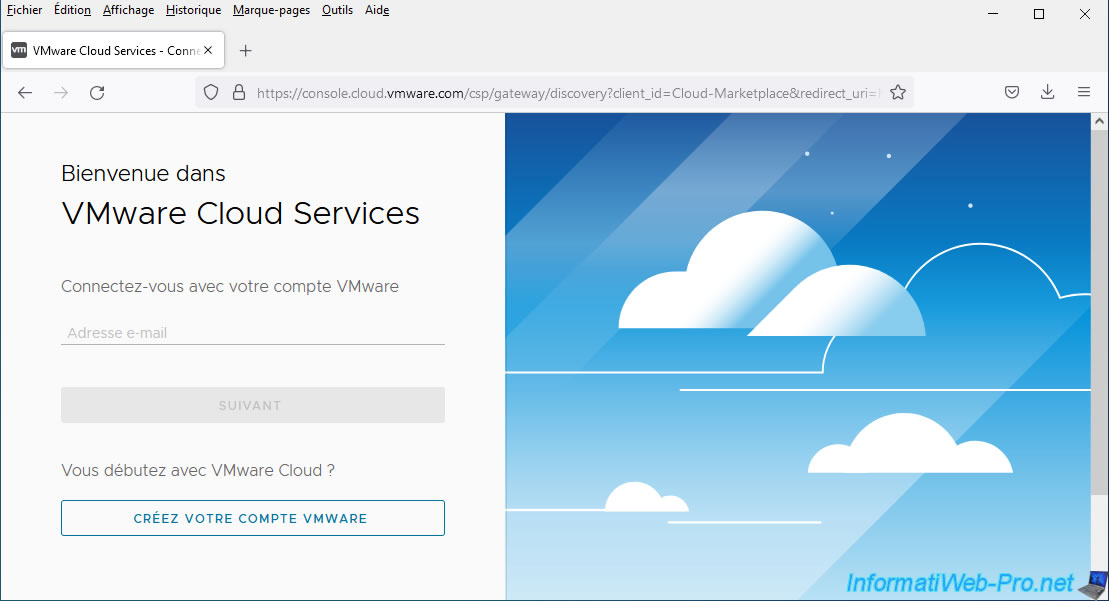Open the Fichier menu

coord(24,10)
